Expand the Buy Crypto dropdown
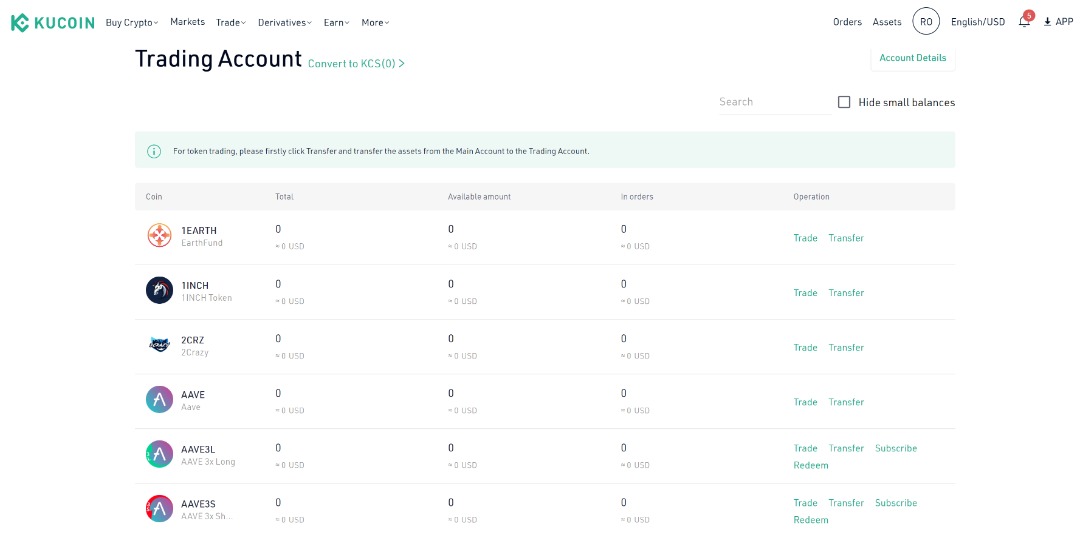Screen dimensions: 1080x535 coord(132,22)
